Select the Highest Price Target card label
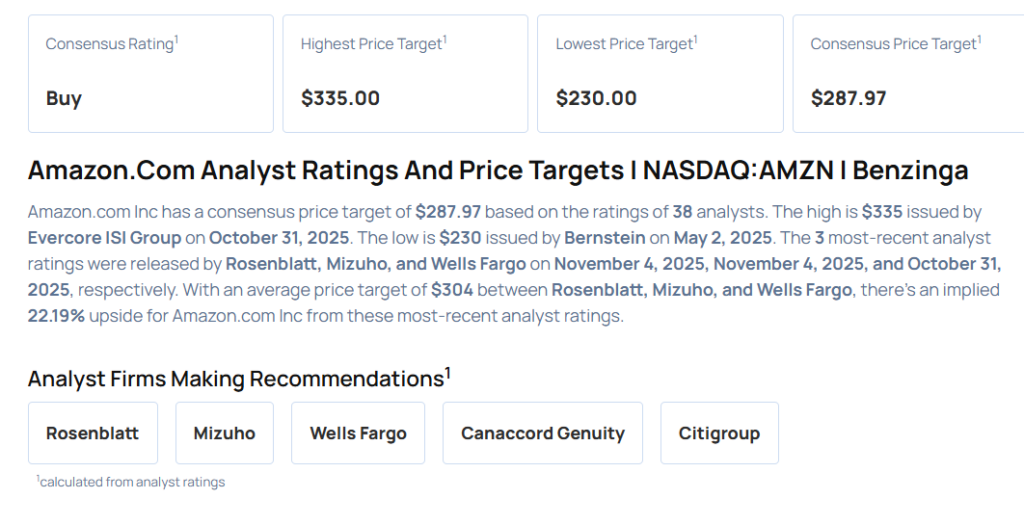 [x=372, y=44]
